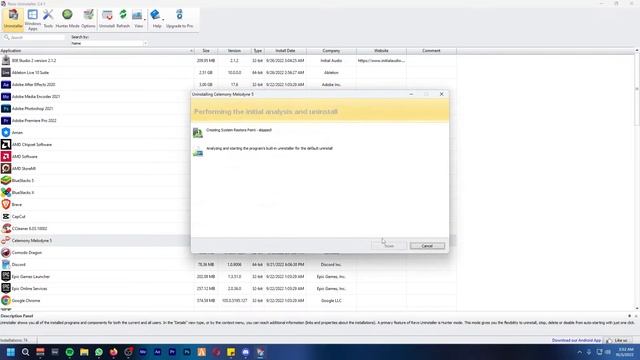This screenshot has height=360, width=640.
Task: Select the AMD StoreMI row text
Action: 24,169
